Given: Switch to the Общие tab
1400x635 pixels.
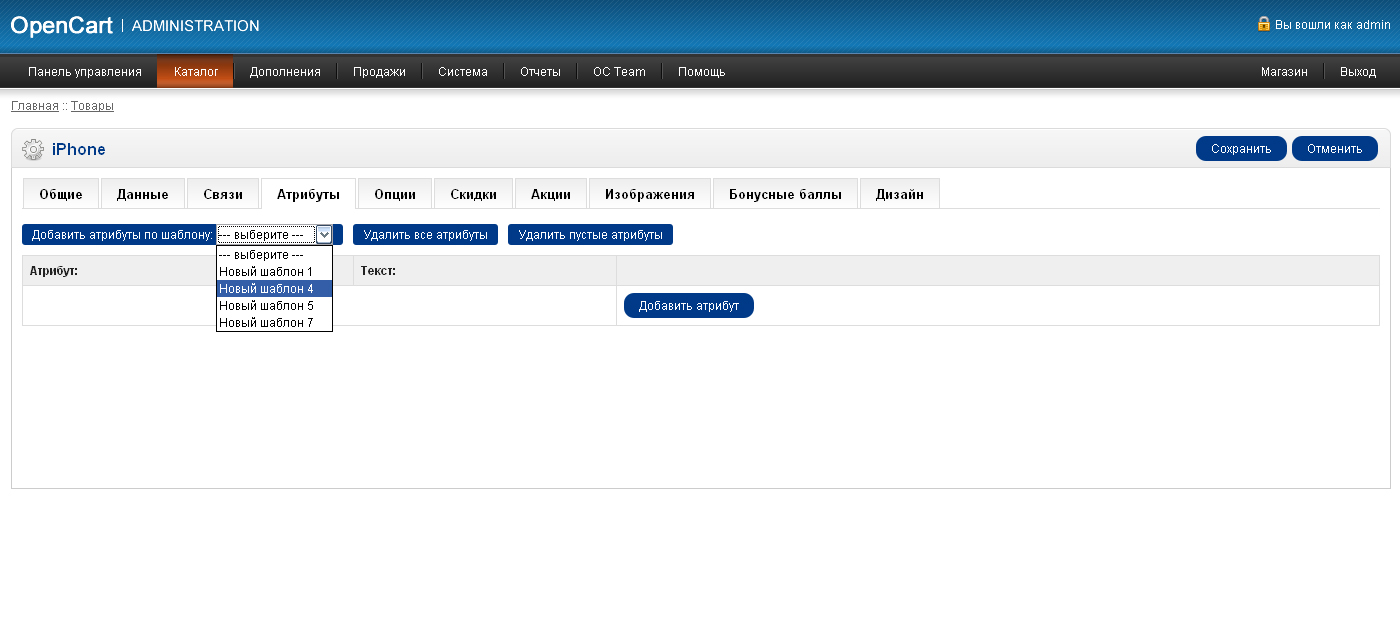Looking at the screenshot, I should click(x=61, y=194).
